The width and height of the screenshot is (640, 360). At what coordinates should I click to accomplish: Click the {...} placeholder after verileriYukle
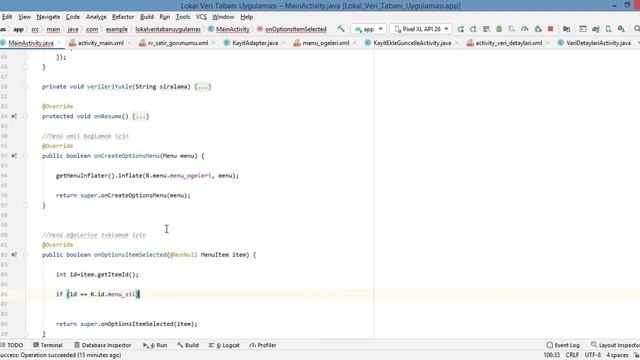pos(203,87)
